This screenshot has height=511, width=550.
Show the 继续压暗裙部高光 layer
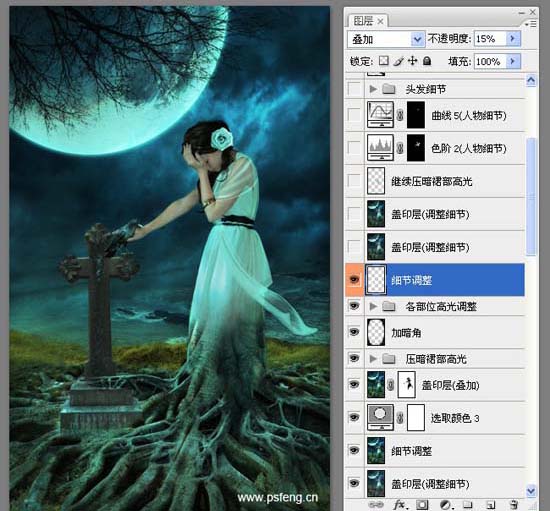pos(354,181)
